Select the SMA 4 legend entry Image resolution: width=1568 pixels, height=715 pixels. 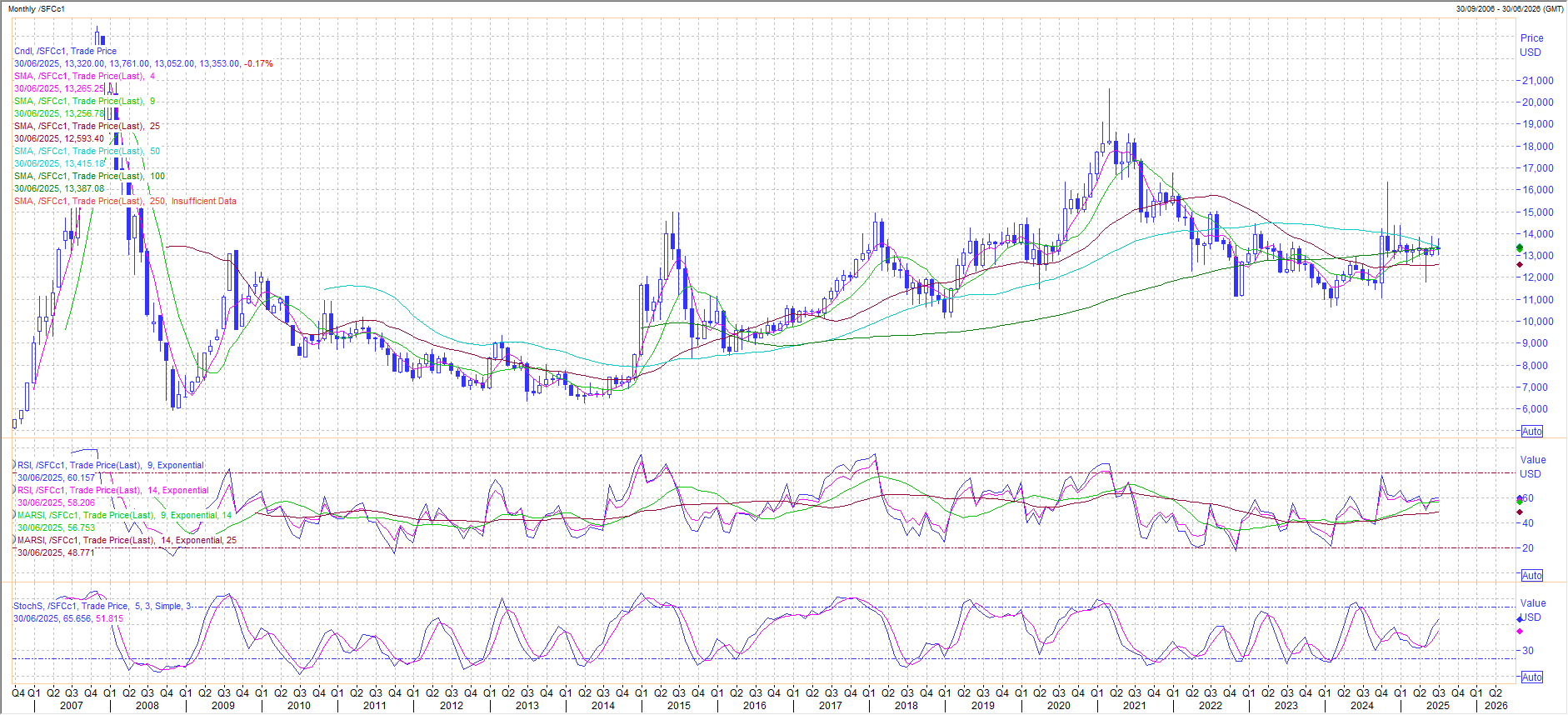click(84, 76)
